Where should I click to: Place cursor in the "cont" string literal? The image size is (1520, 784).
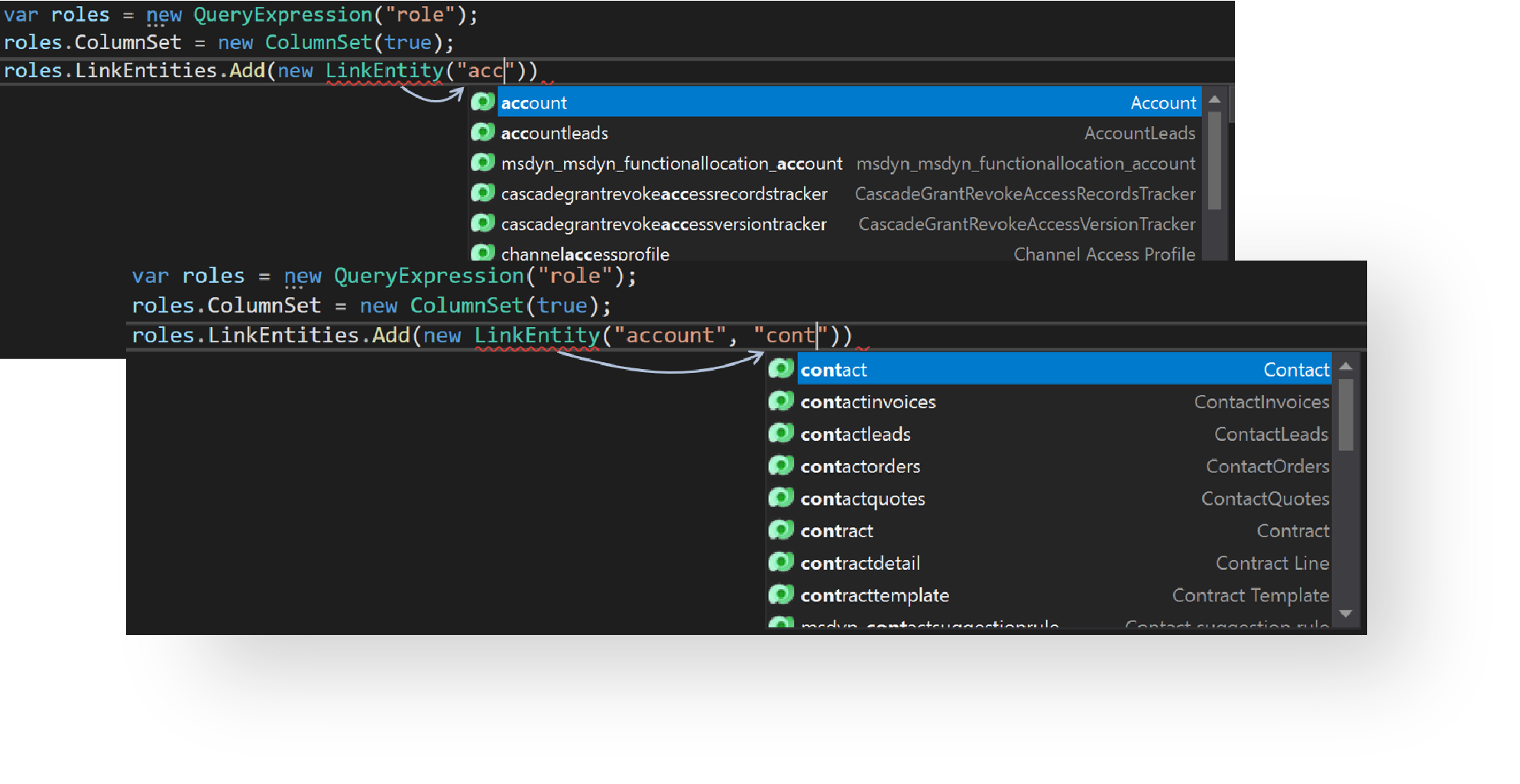790,335
